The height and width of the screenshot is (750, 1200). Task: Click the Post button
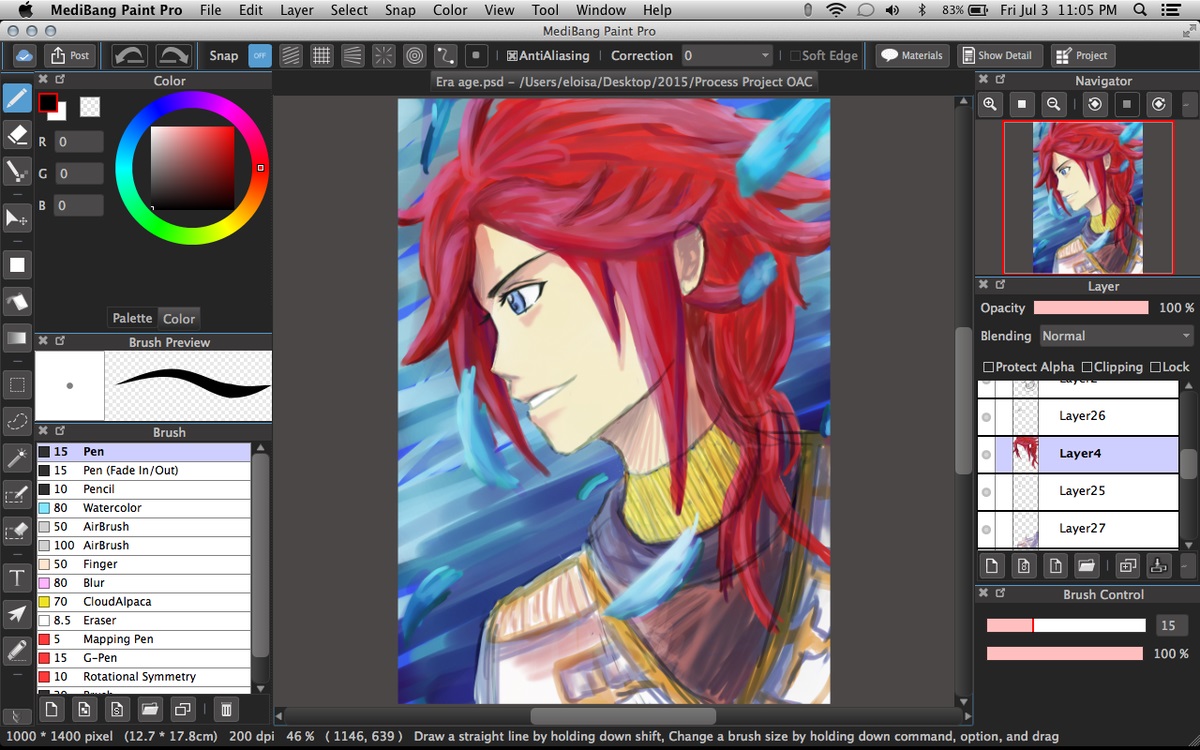[70, 55]
